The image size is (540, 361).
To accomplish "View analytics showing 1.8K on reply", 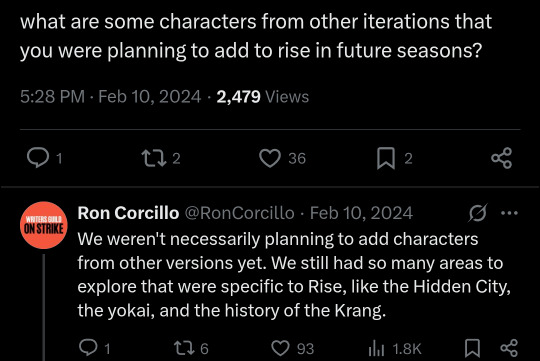I will (x=376, y=348).
